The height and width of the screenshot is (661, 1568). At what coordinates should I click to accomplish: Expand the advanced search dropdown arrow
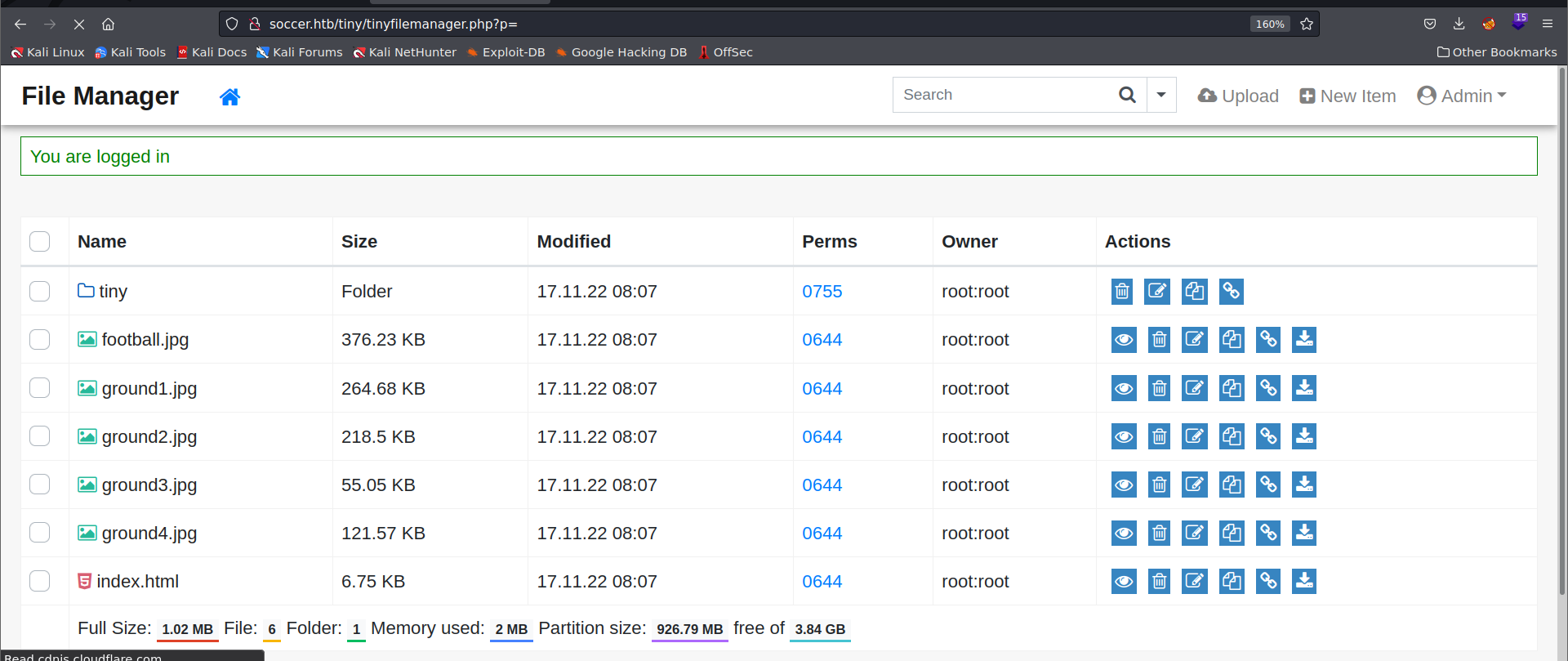pyautogui.click(x=1161, y=95)
